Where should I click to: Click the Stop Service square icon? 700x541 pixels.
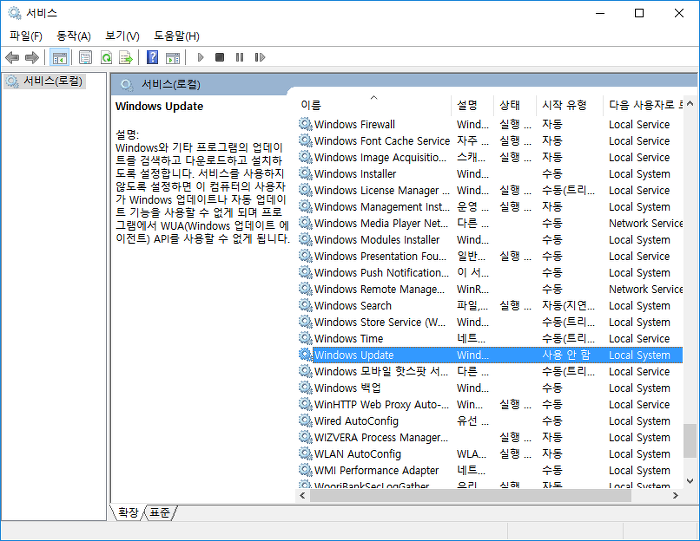pos(219,58)
